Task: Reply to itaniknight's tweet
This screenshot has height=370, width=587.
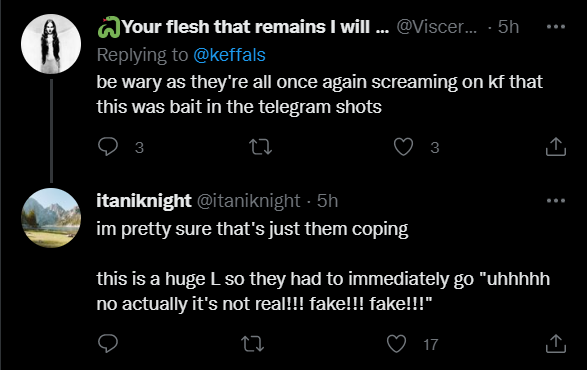Action: pyautogui.click(x=108, y=343)
